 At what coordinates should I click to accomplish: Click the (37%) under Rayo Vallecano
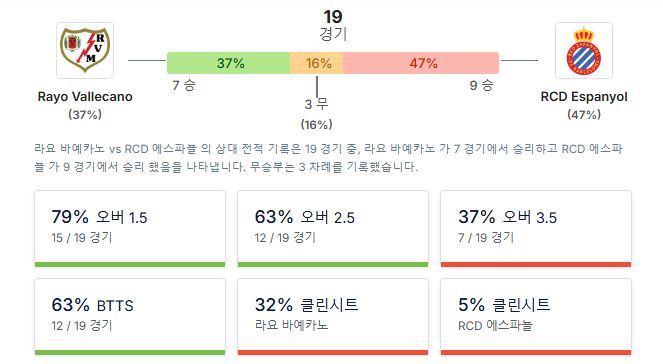[x=85, y=115]
